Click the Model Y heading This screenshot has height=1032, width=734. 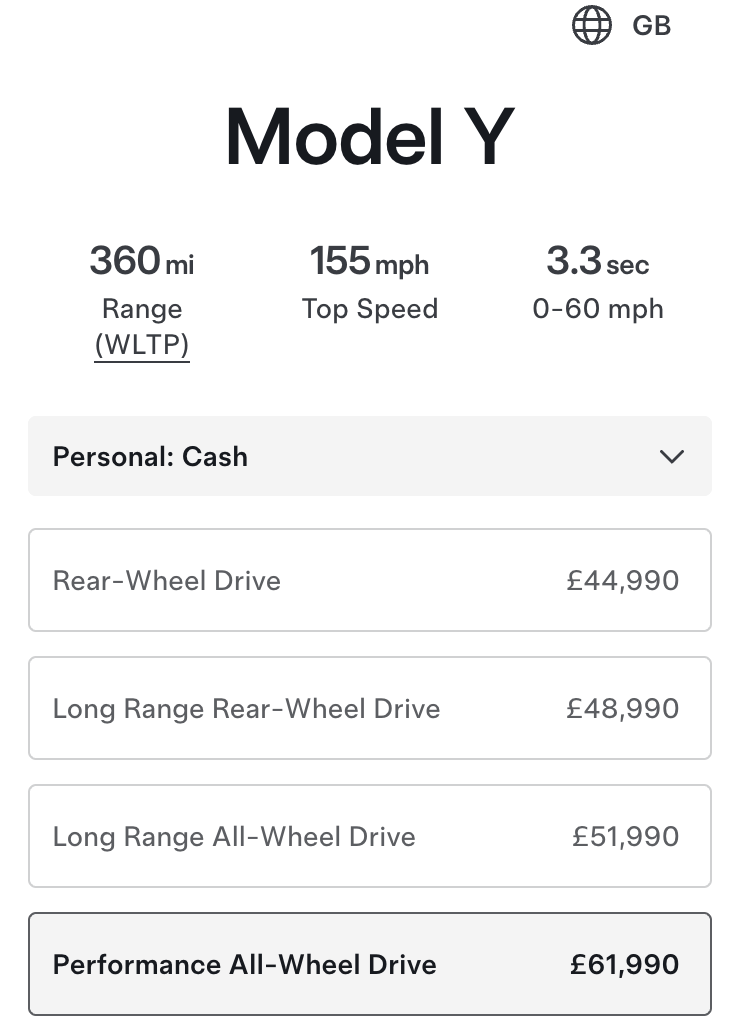pyautogui.click(x=369, y=137)
